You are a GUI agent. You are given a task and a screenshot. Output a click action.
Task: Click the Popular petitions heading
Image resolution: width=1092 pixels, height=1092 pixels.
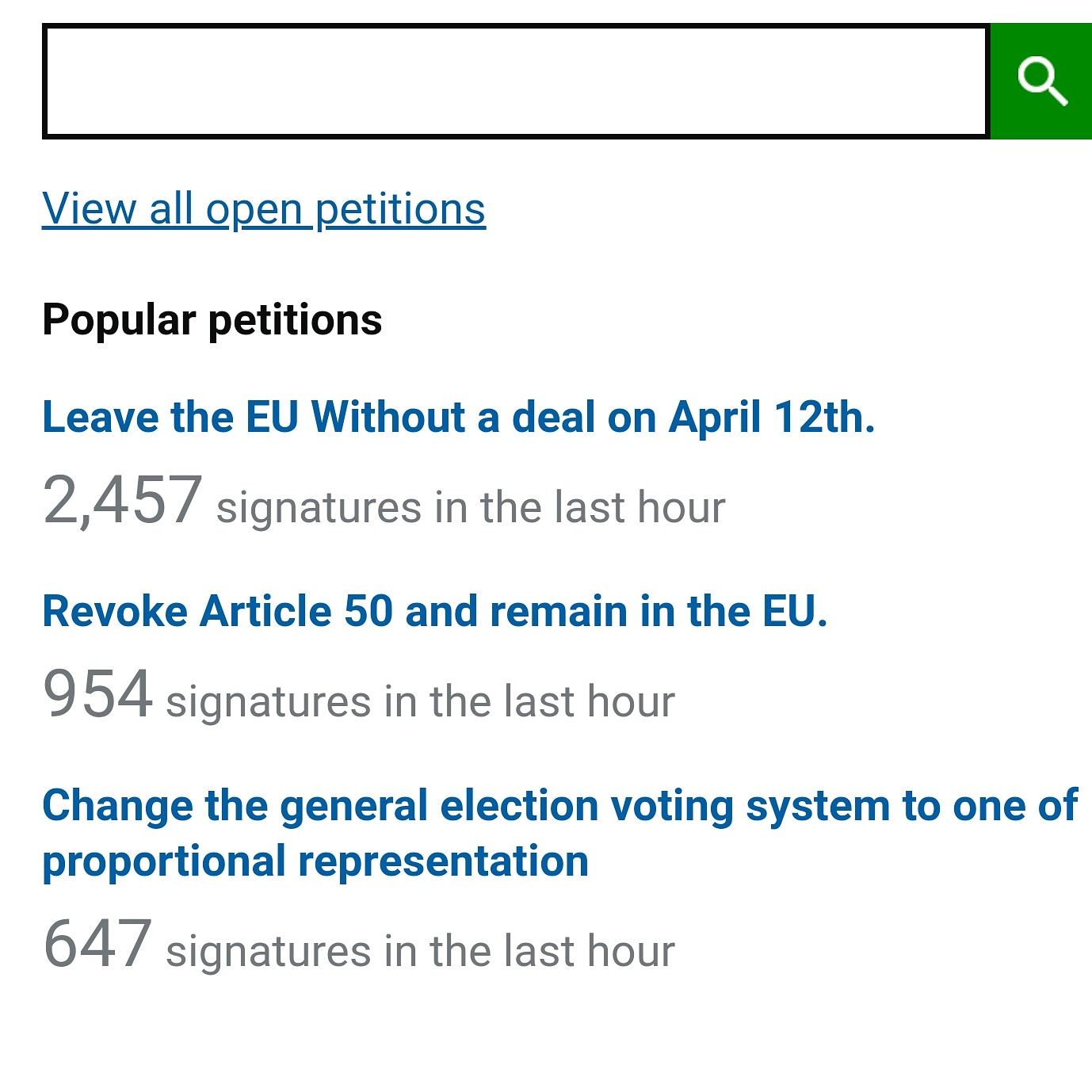(x=212, y=320)
